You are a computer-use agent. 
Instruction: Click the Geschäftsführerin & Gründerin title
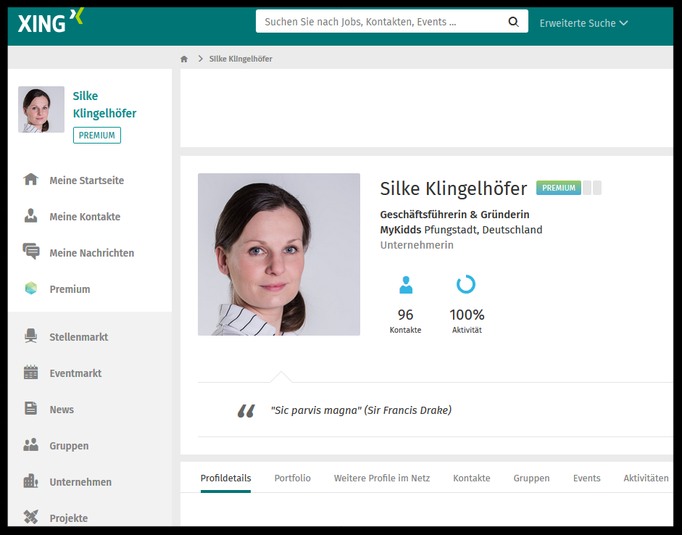455,214
